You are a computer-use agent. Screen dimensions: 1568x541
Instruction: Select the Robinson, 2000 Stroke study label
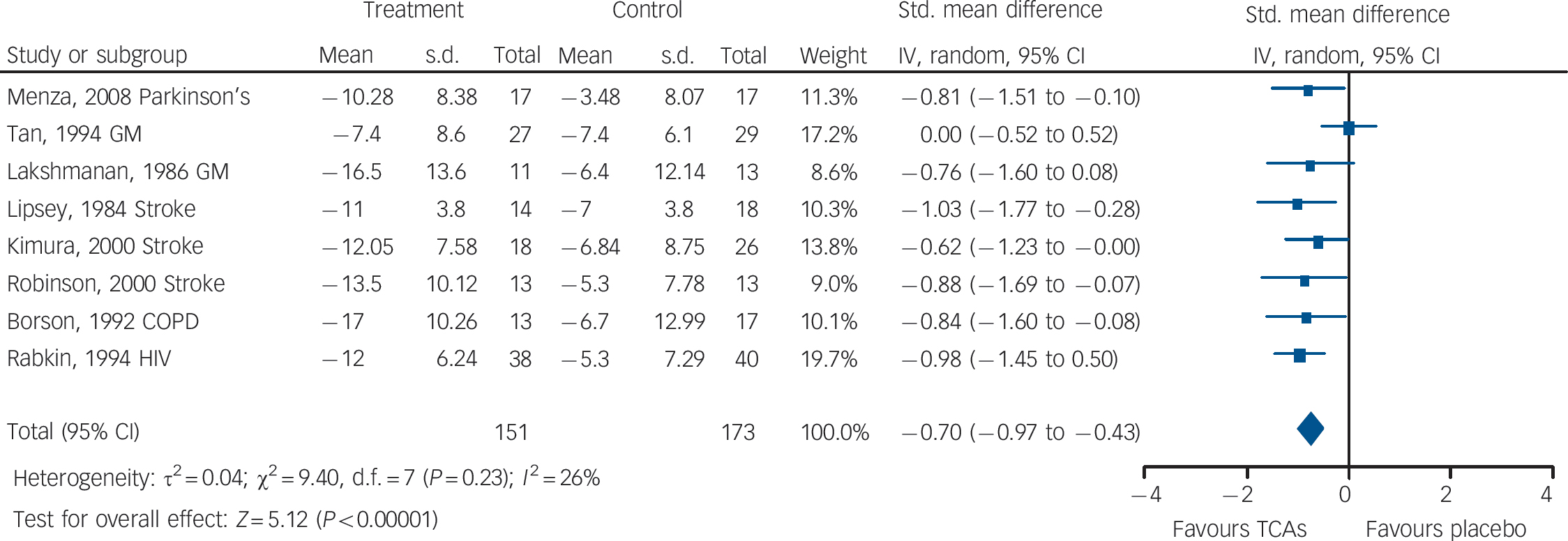[116, 284]
